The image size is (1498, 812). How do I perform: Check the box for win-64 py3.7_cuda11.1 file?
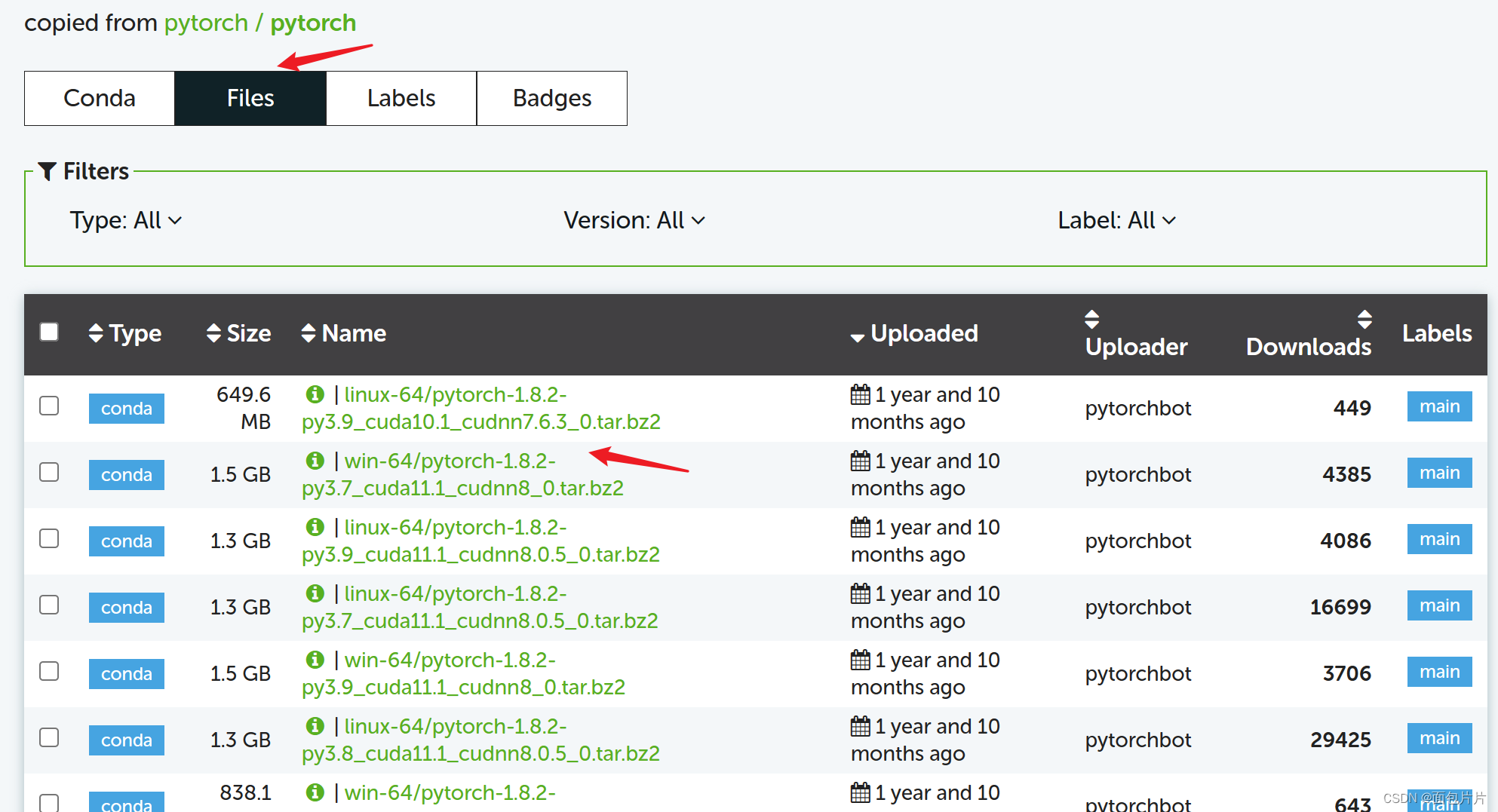pos(49,472)
